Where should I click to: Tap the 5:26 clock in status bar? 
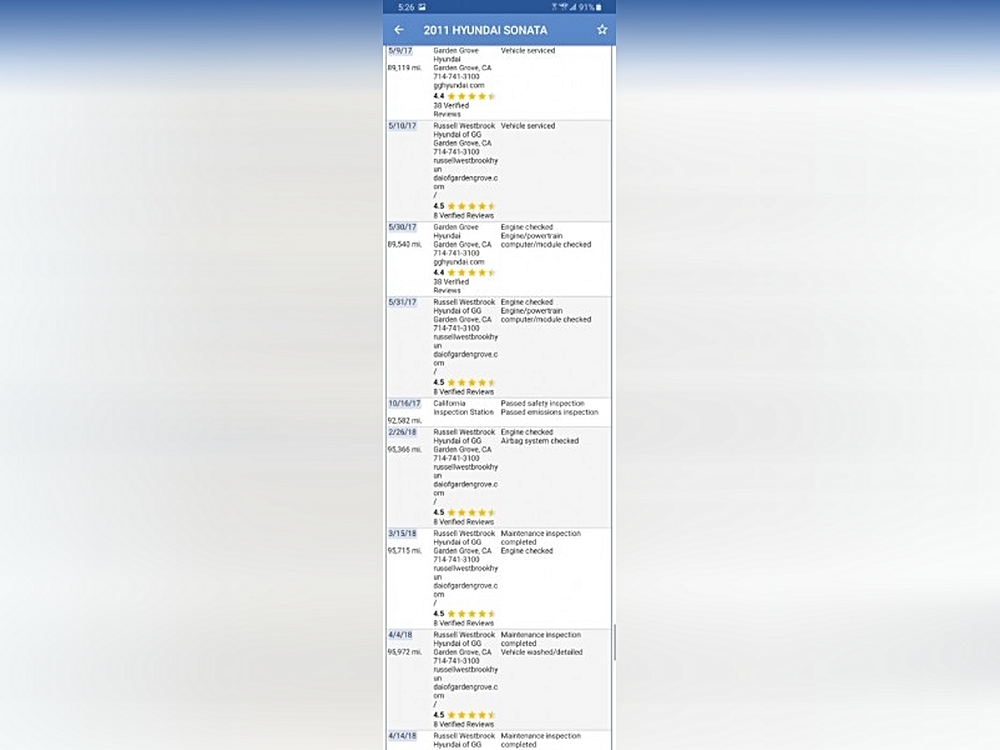406,7
